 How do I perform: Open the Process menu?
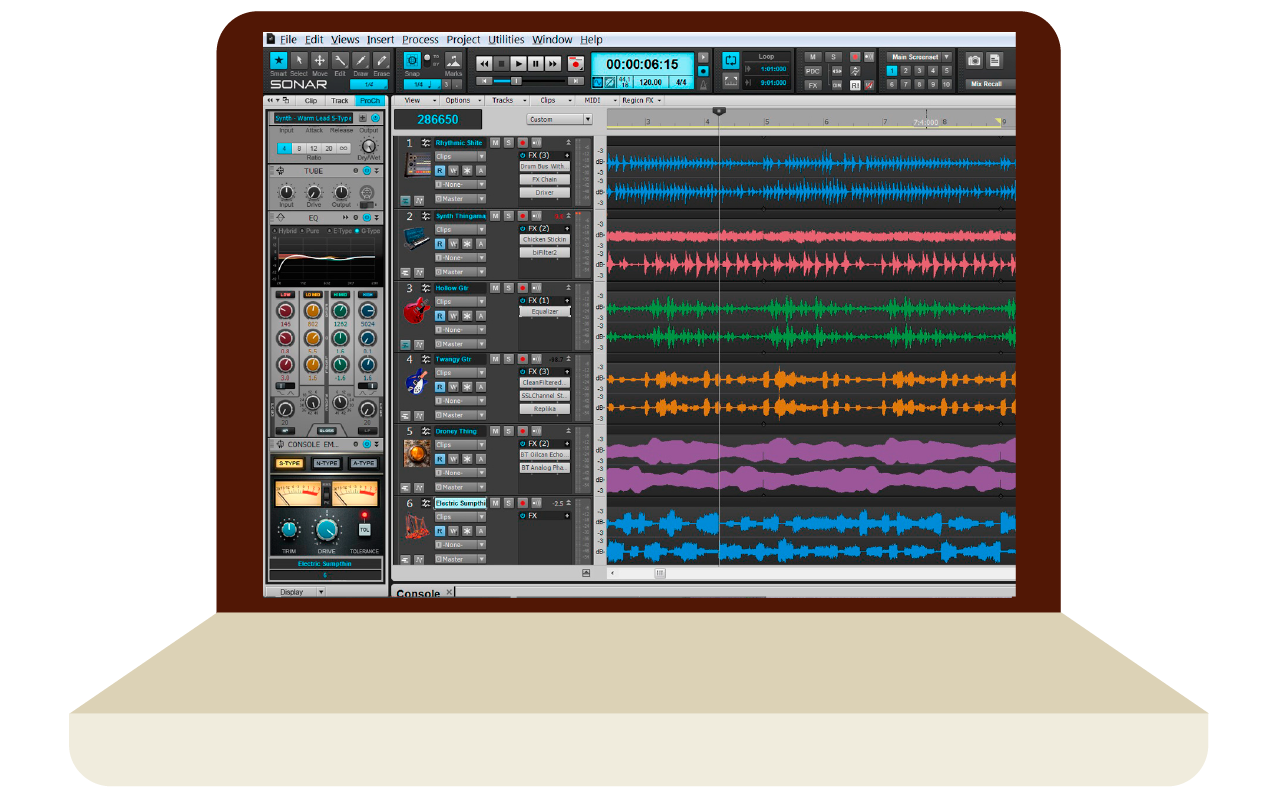coord(420,40)
